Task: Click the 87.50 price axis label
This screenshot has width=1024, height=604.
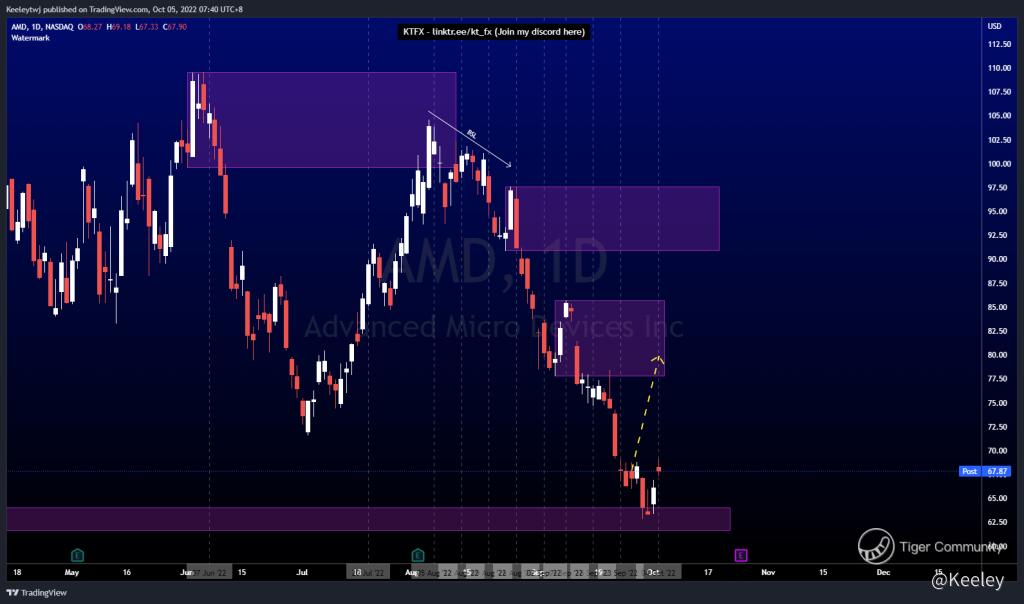Action: tap(997, 283)
